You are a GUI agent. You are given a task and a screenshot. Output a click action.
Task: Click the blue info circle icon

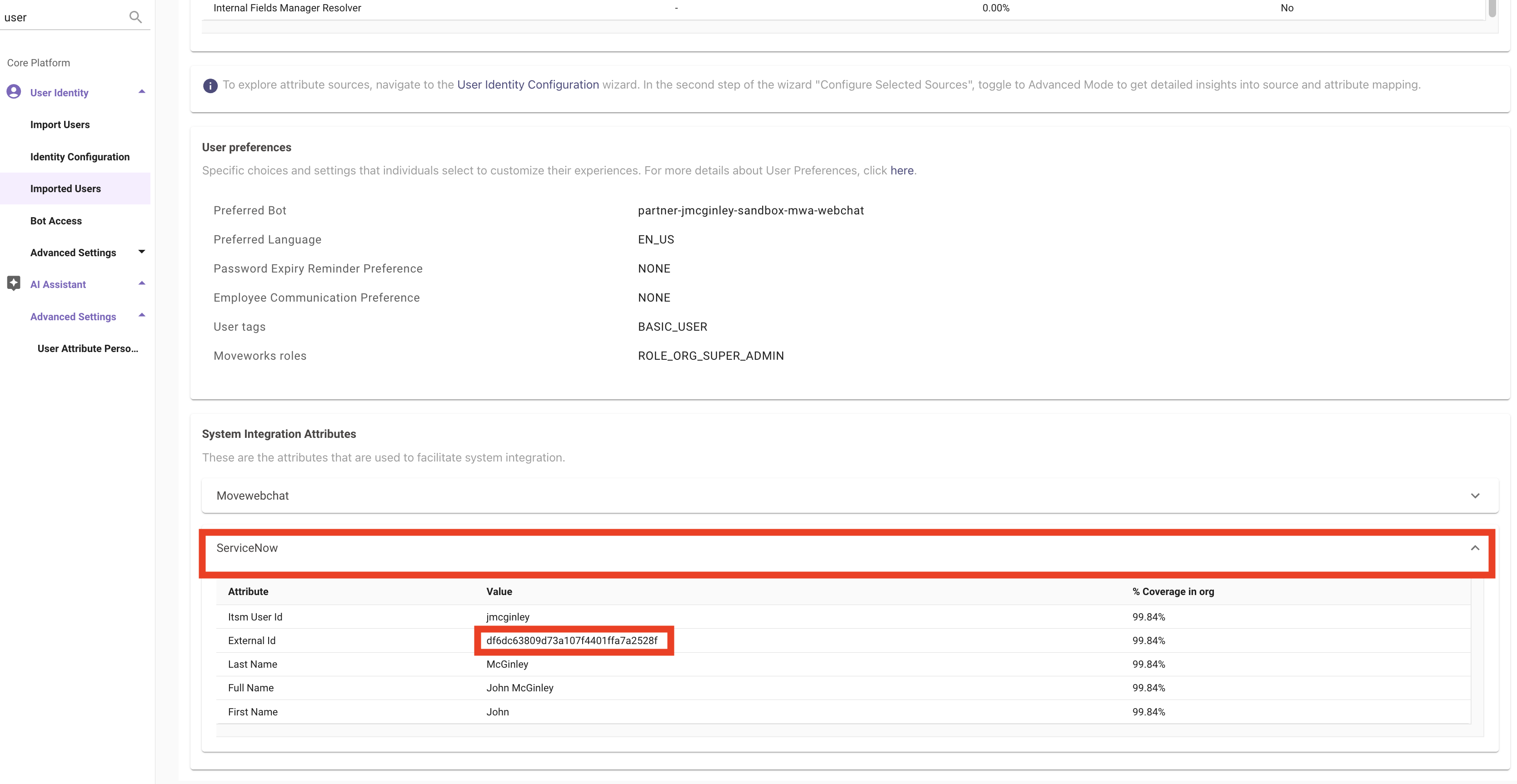(210, 85)
